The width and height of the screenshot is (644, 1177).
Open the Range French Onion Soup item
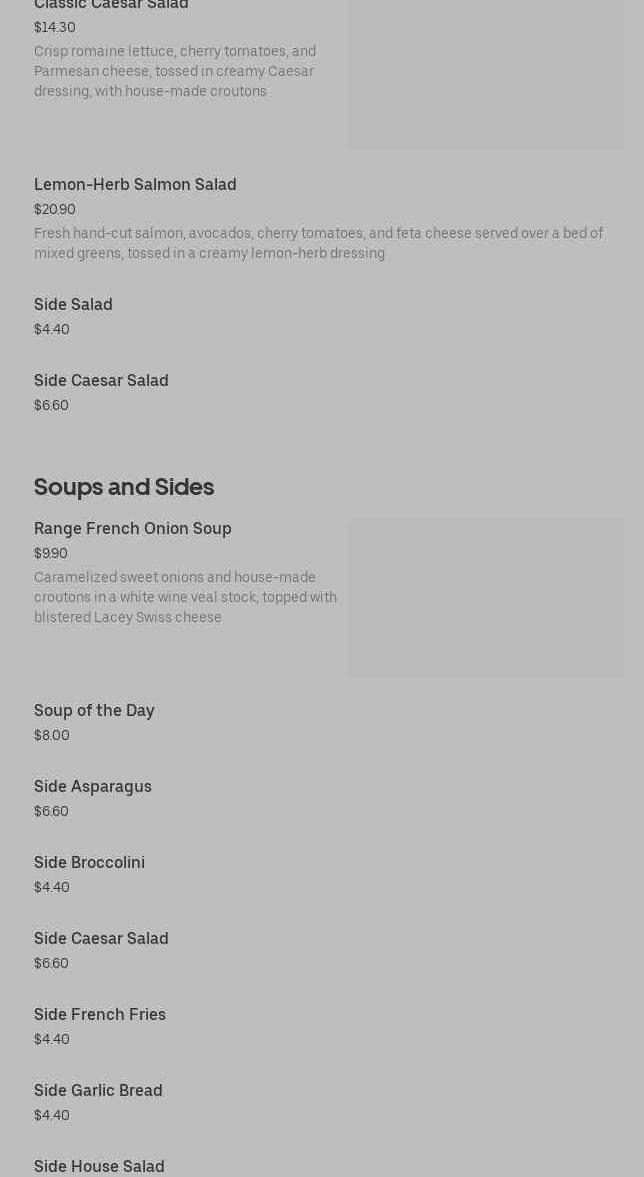pyautogui.click(x=133, y=529)
